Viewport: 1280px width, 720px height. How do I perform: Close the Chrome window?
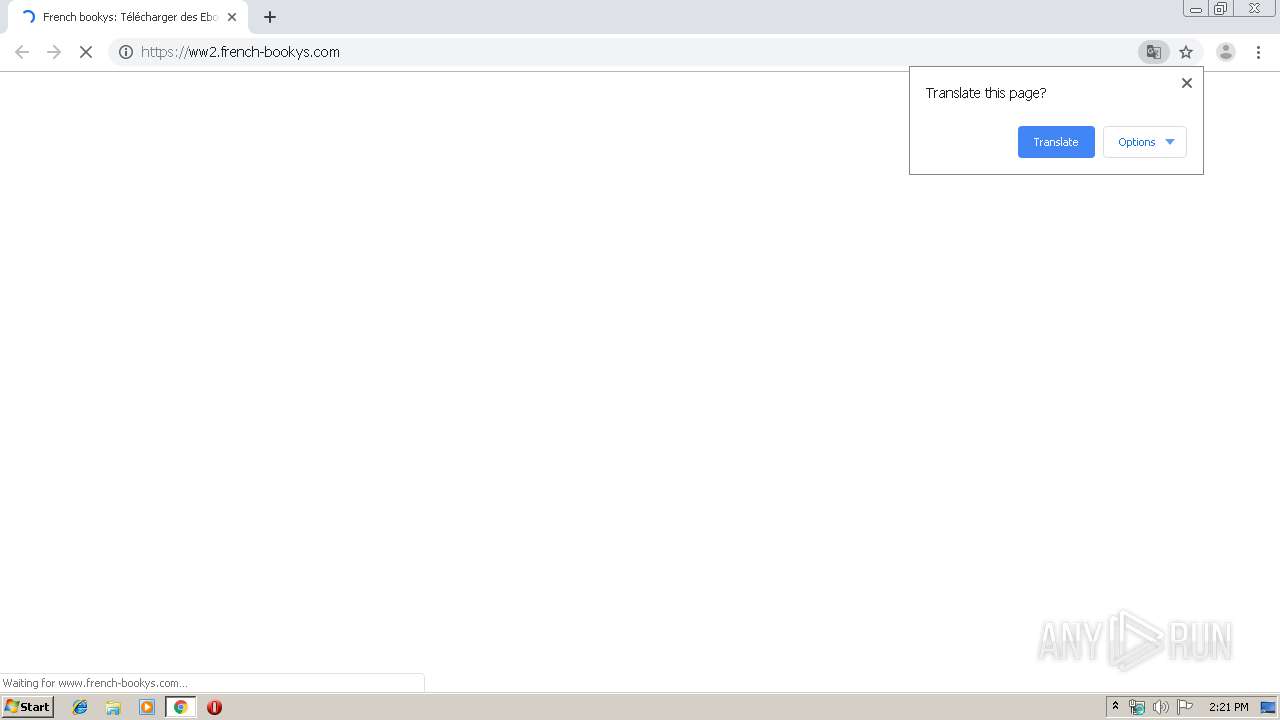point(1254,9)
